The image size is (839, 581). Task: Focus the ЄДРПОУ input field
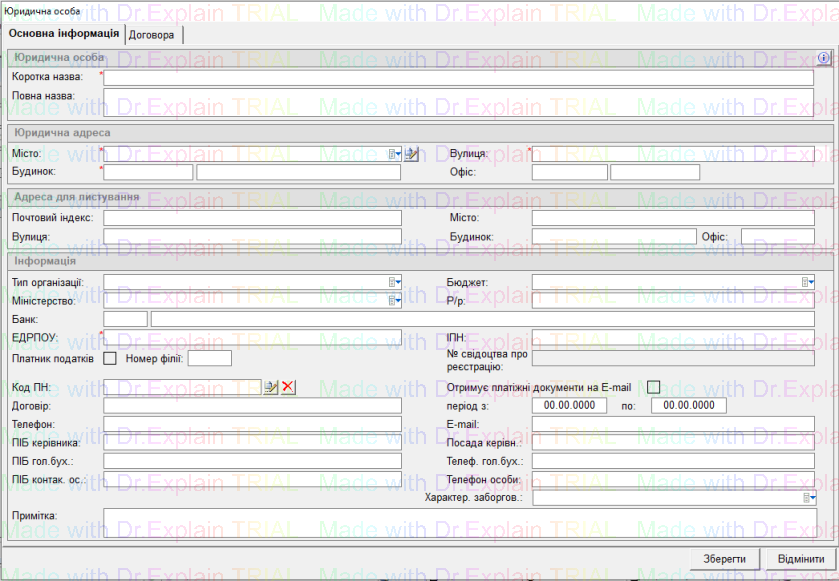252,337
